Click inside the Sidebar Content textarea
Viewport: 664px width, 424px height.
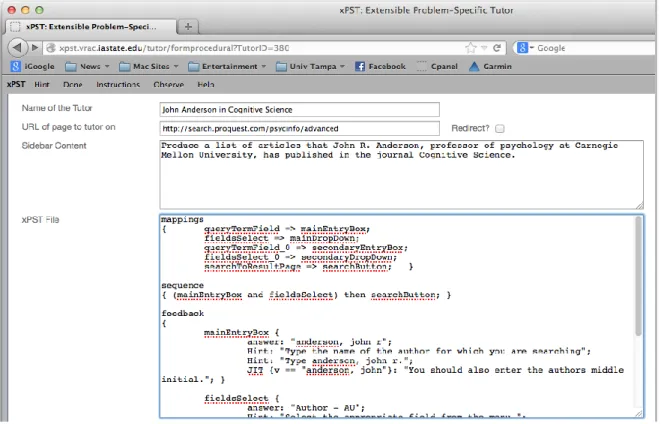(x=401, y=175)
